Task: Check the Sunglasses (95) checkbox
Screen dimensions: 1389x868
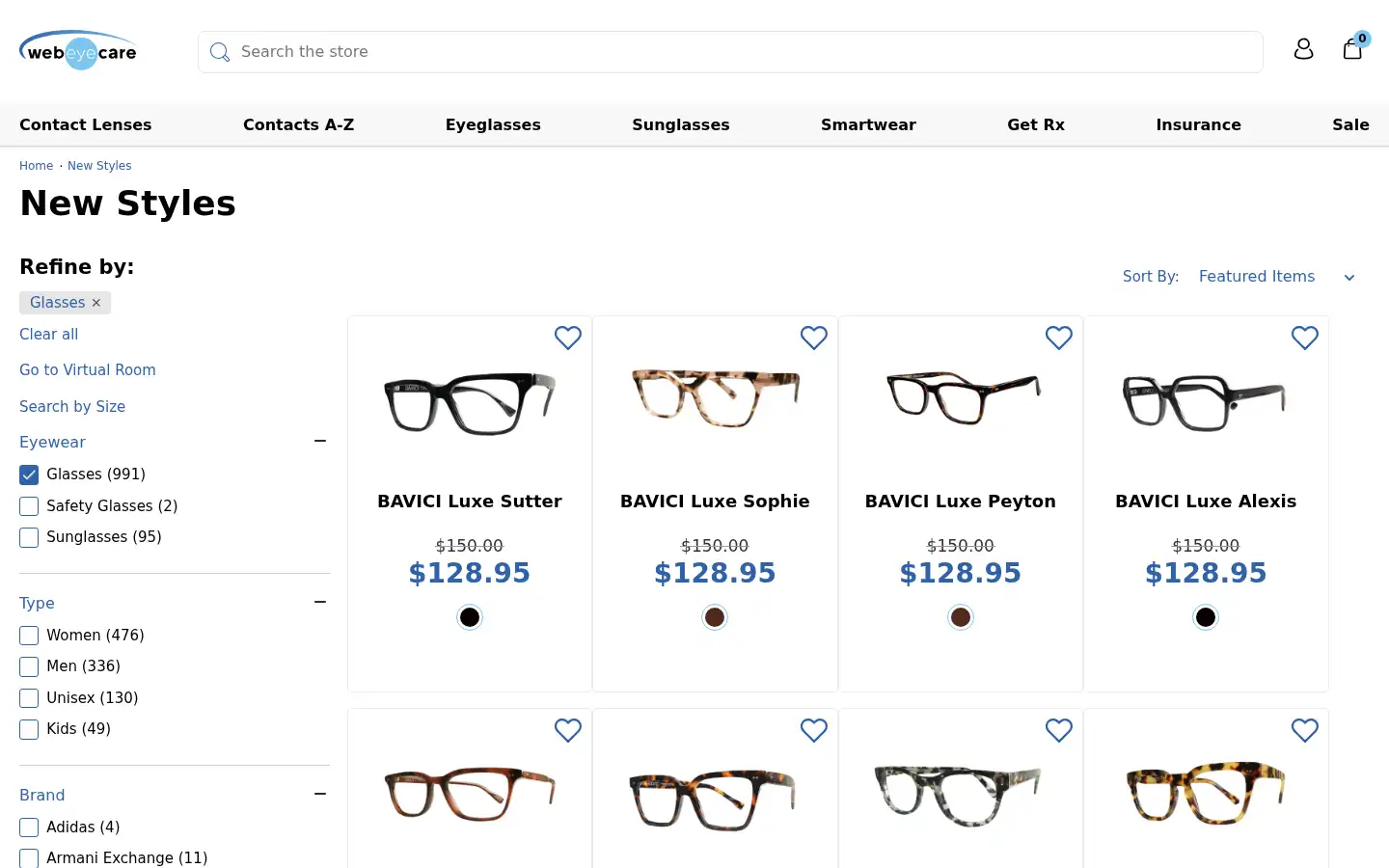Action: click(29, 537)
